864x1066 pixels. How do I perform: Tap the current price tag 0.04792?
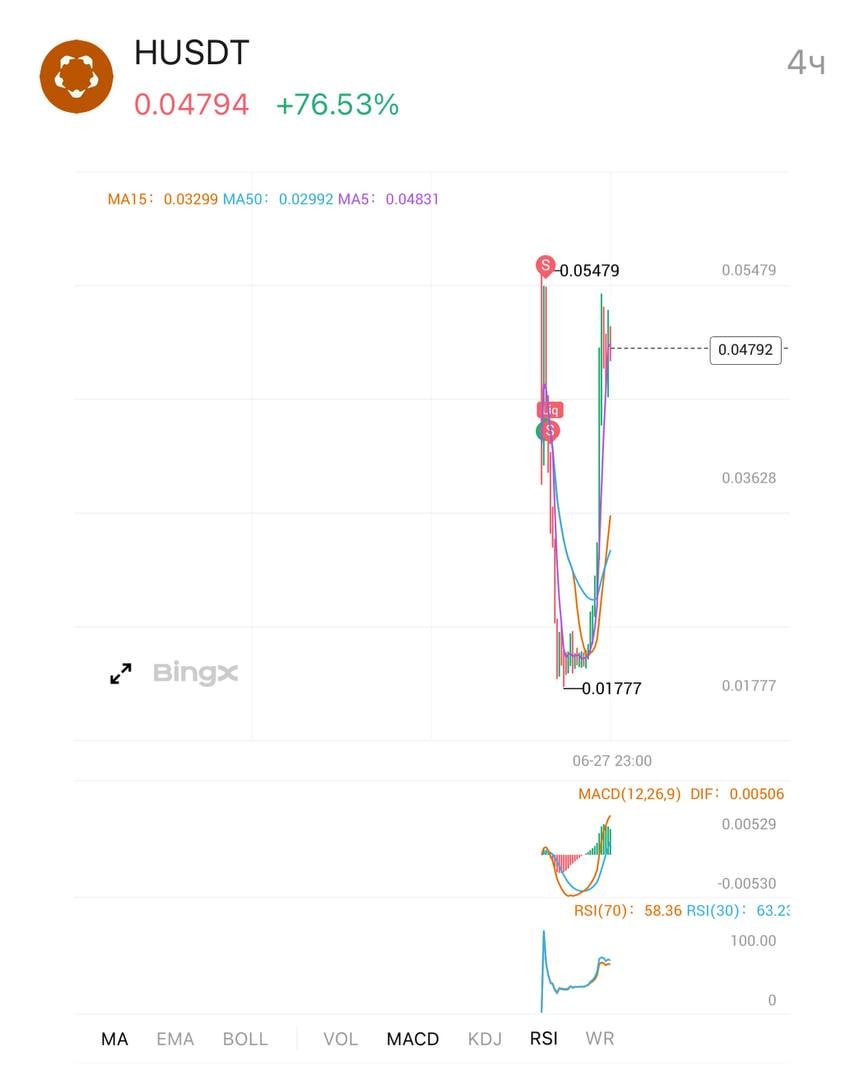[x=746, y=349]
